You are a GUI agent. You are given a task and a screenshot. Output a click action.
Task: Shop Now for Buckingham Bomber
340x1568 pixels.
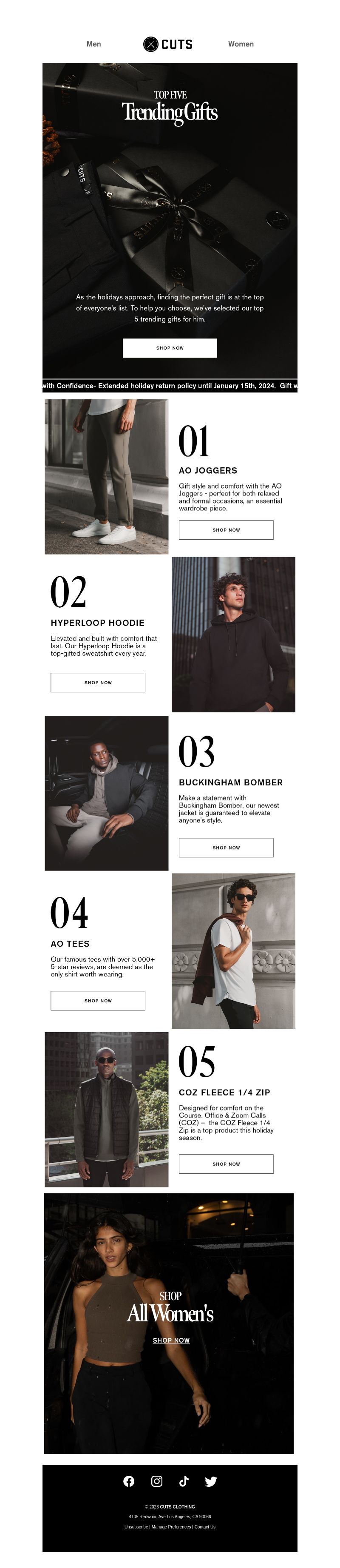(x=226, y=847)
